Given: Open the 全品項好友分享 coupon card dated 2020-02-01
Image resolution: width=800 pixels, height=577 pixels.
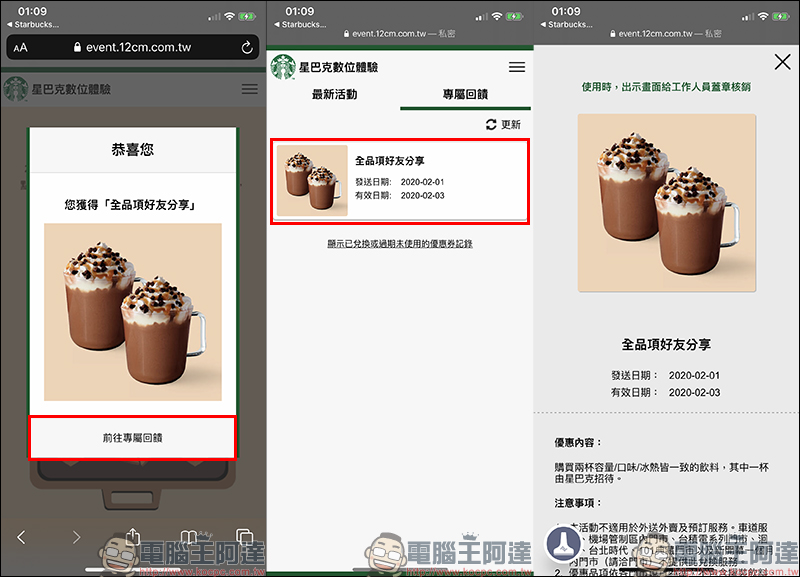Looking at the screenshot, I should [399, 181].
